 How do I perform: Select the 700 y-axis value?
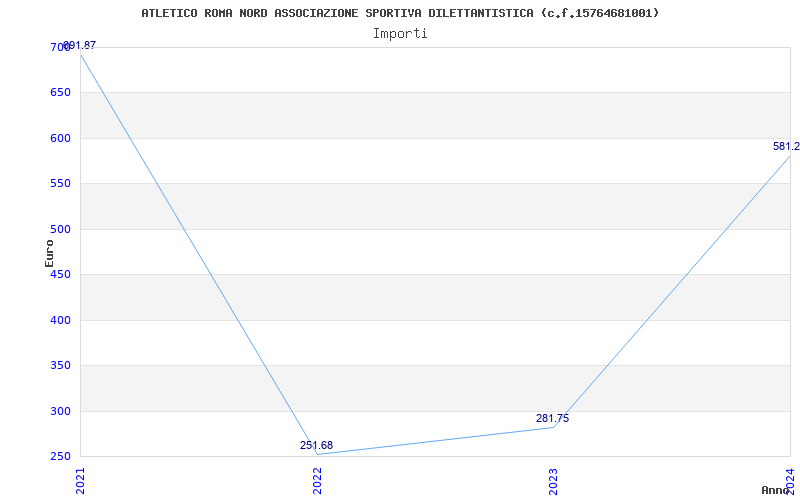[60, 47]
